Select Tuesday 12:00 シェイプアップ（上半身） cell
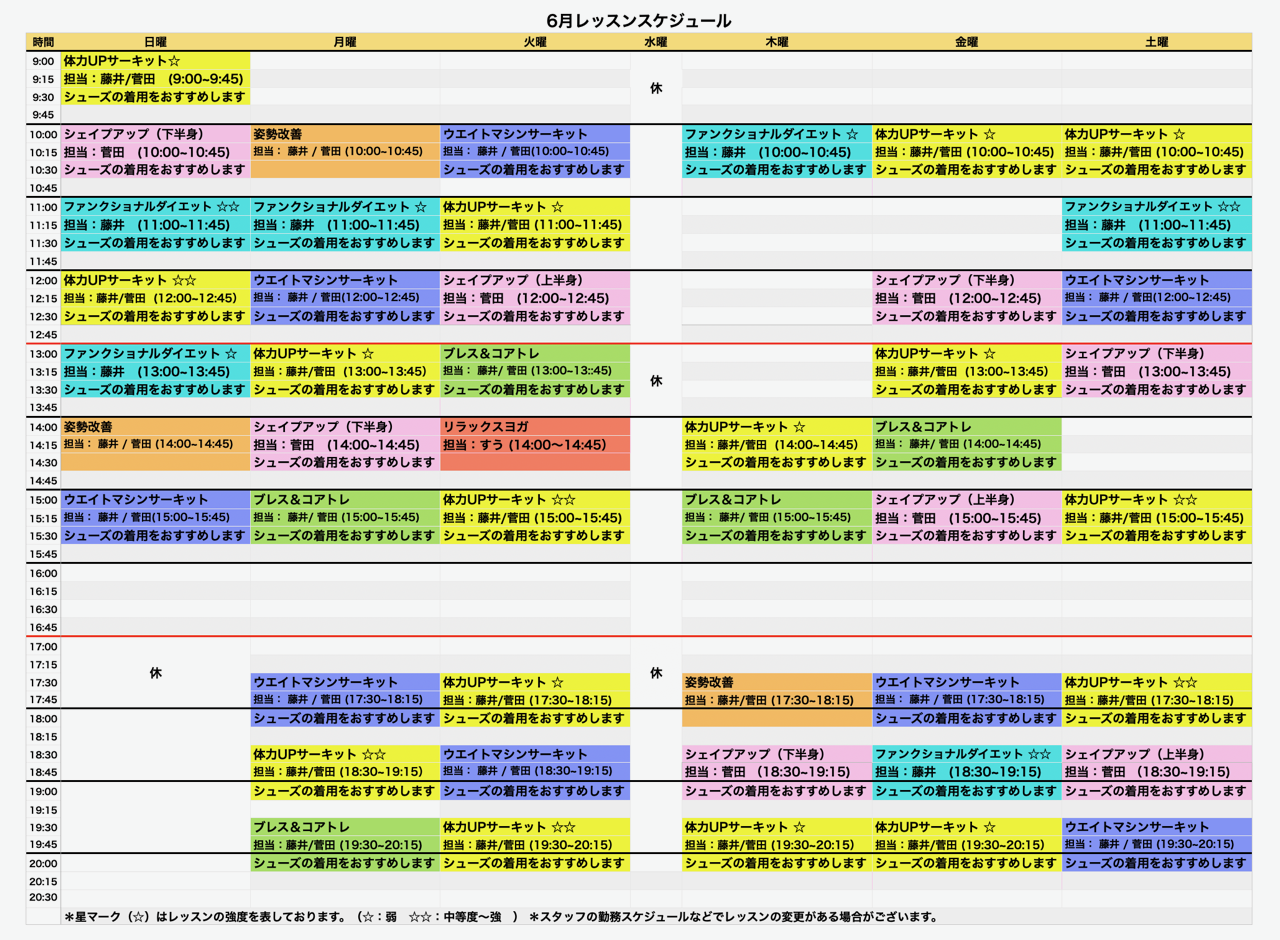The image size is (1280, 940). point(535,280)
